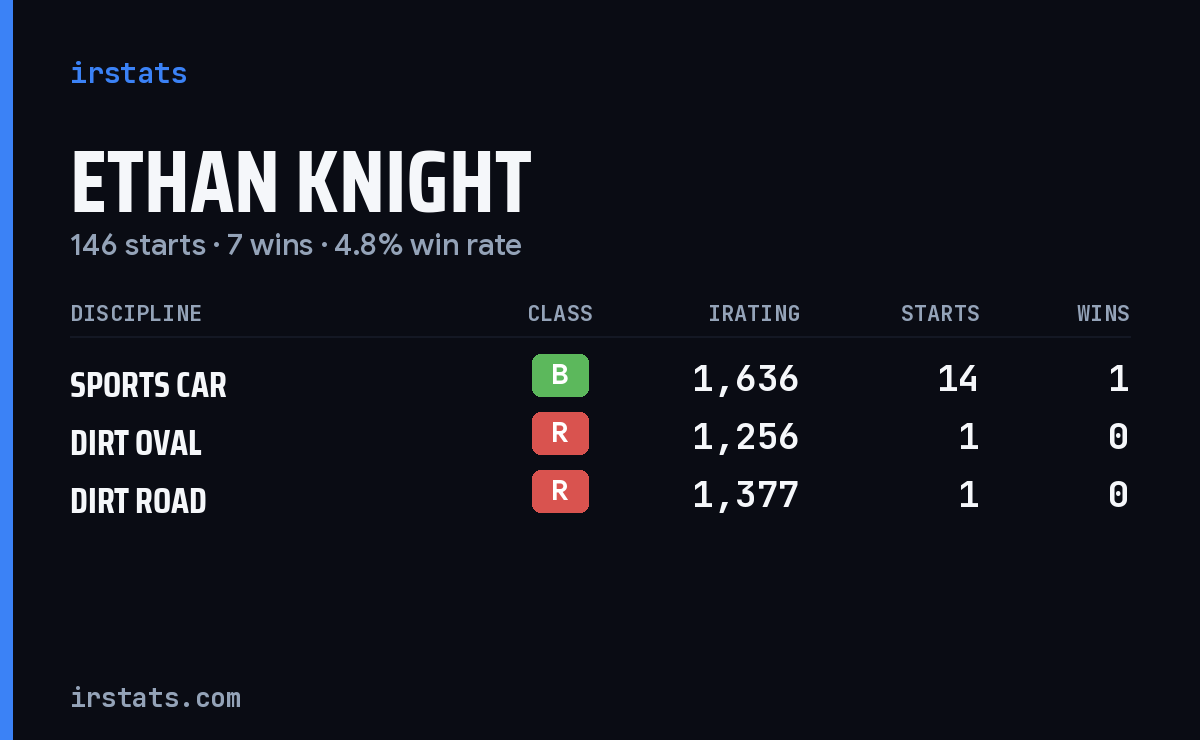Sort by the iRating column header
The image size is (1200, 740).
[754, 314]
